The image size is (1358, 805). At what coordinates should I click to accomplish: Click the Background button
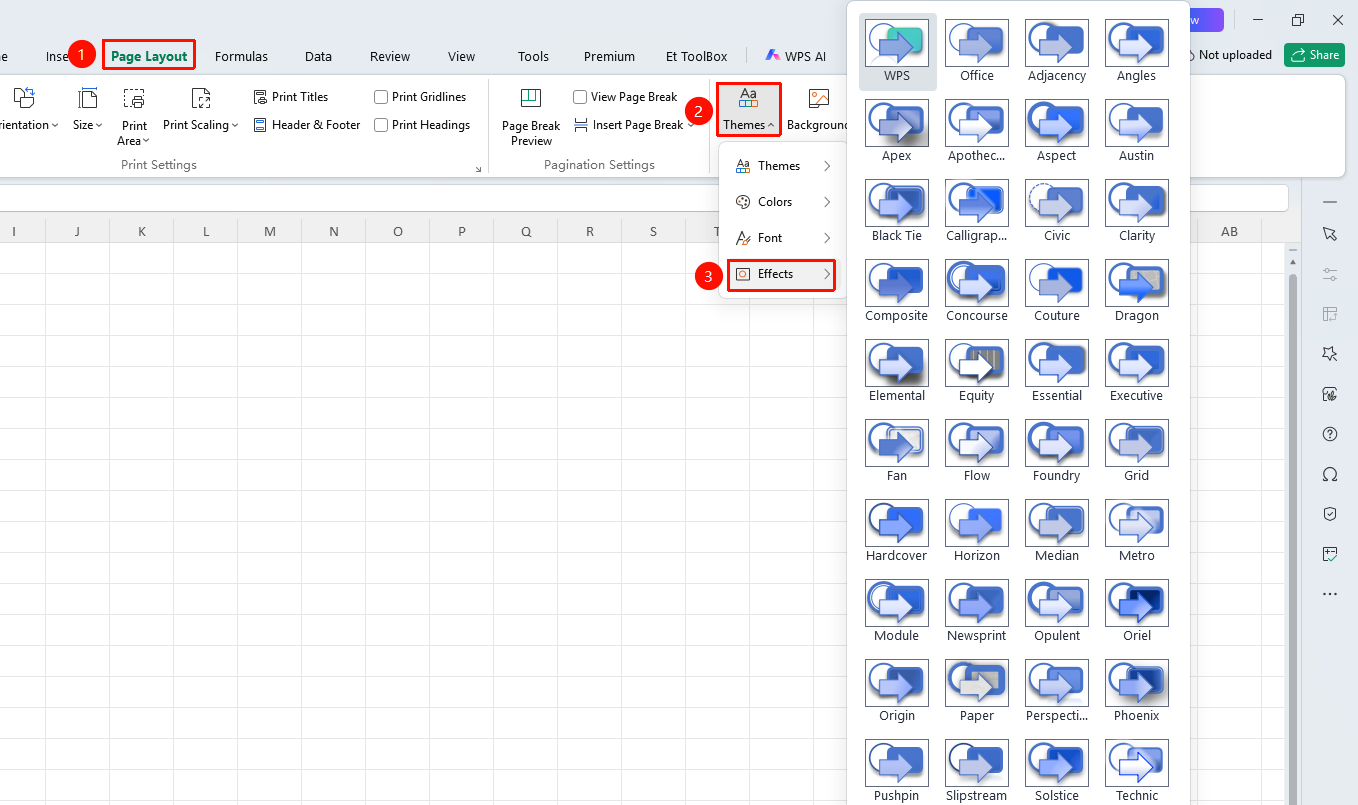pyautogui.click(x=818, y=110)
